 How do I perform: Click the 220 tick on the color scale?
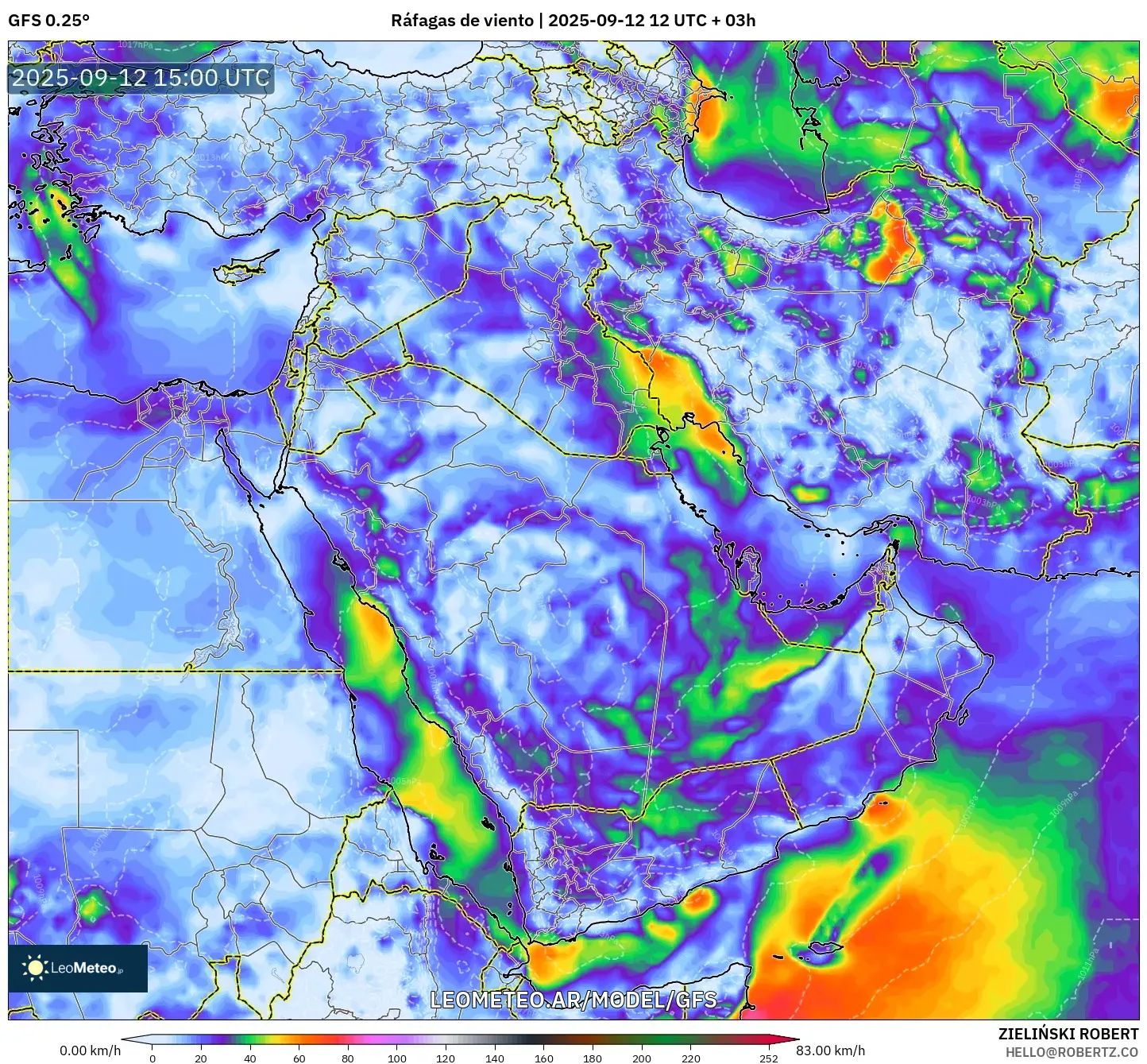(x=691, y=1058)
